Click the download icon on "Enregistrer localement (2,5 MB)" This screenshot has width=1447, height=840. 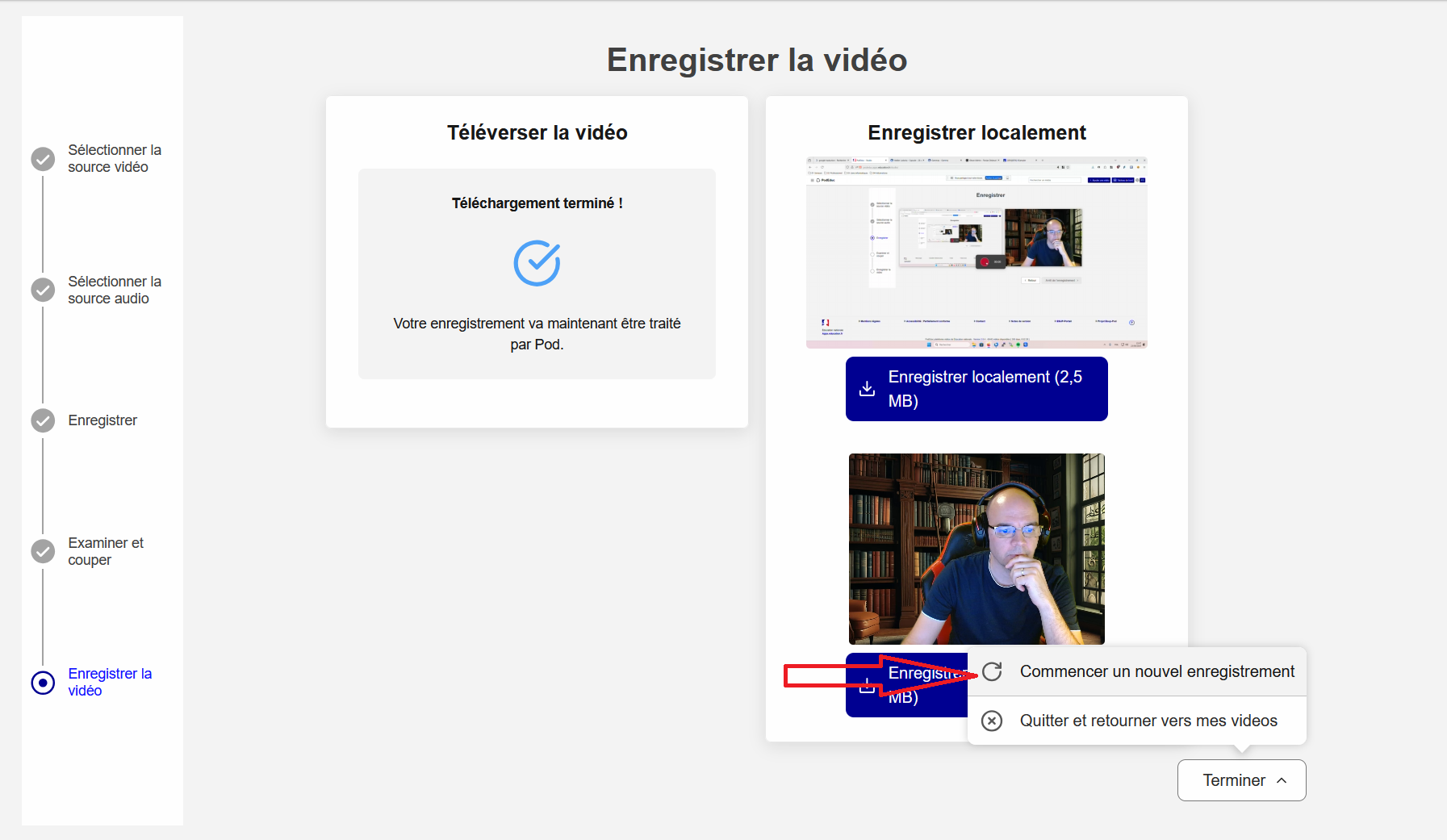tap(868, 388)
